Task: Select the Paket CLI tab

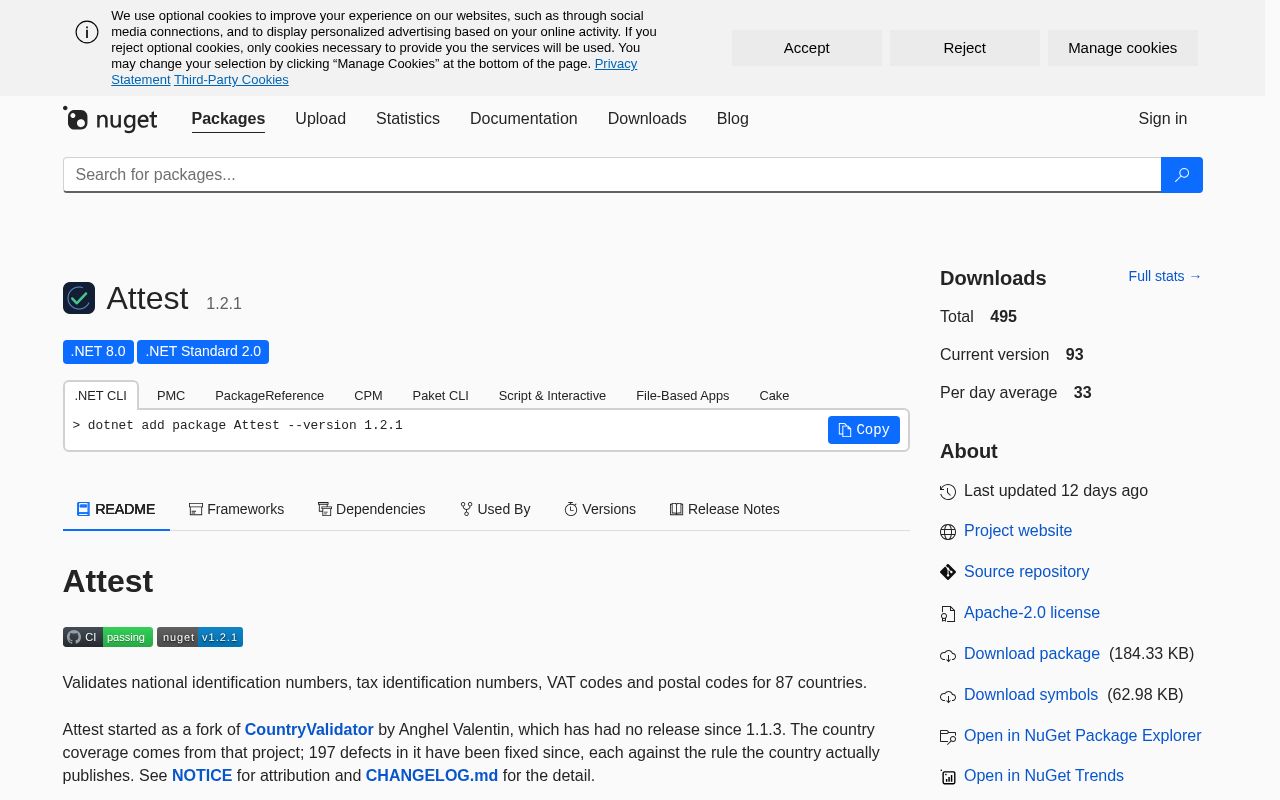Action: [x=440, y=395]
